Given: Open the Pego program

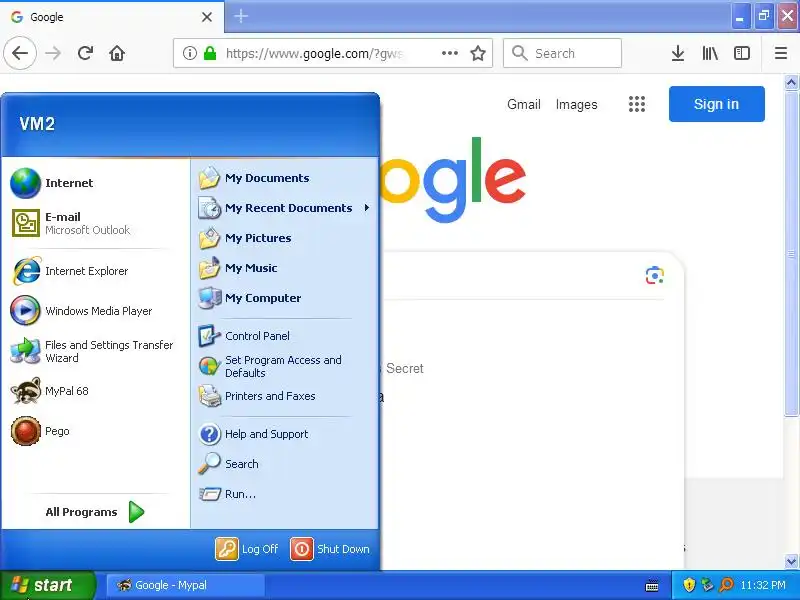Looking at the screenshot, I should click(x=96, y=431).
